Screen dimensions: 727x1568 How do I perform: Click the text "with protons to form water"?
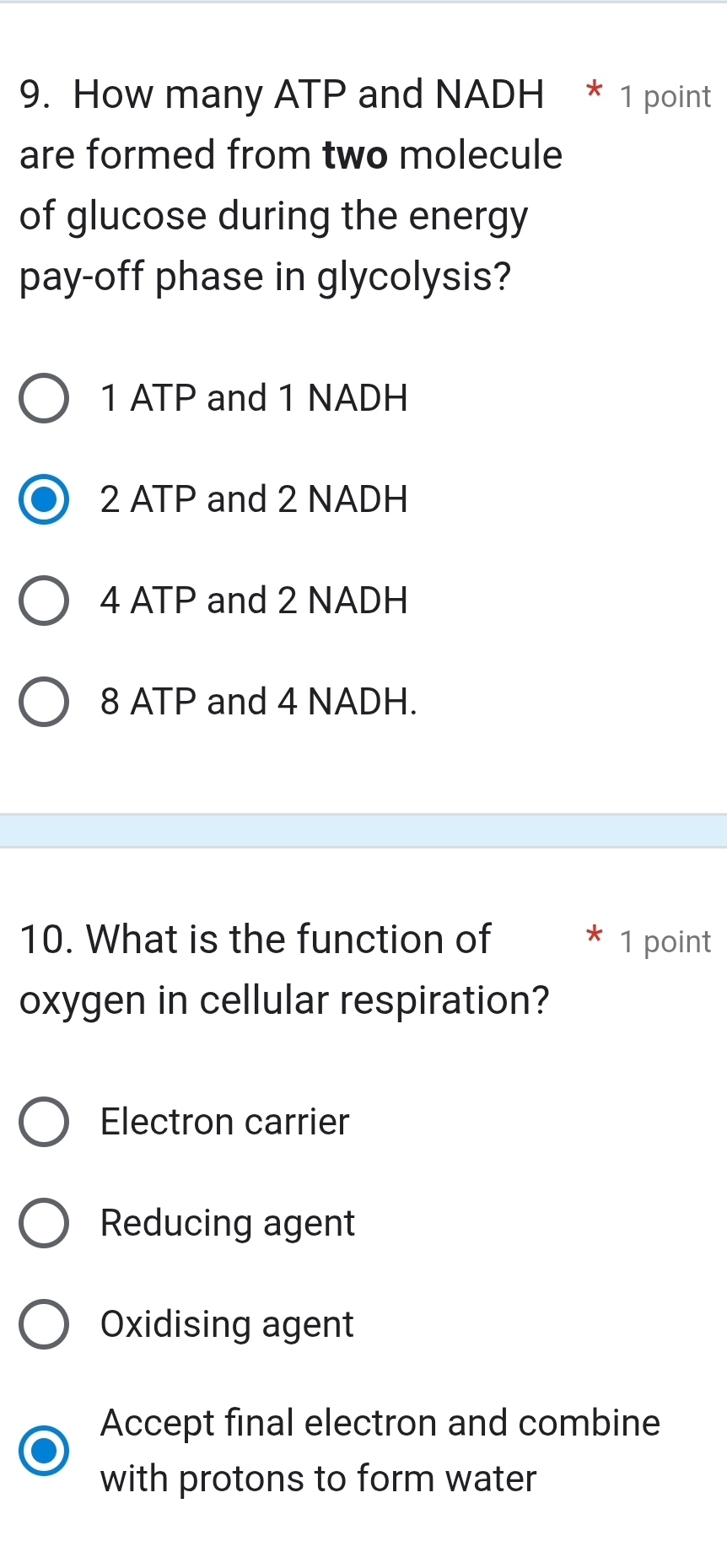317,1479
